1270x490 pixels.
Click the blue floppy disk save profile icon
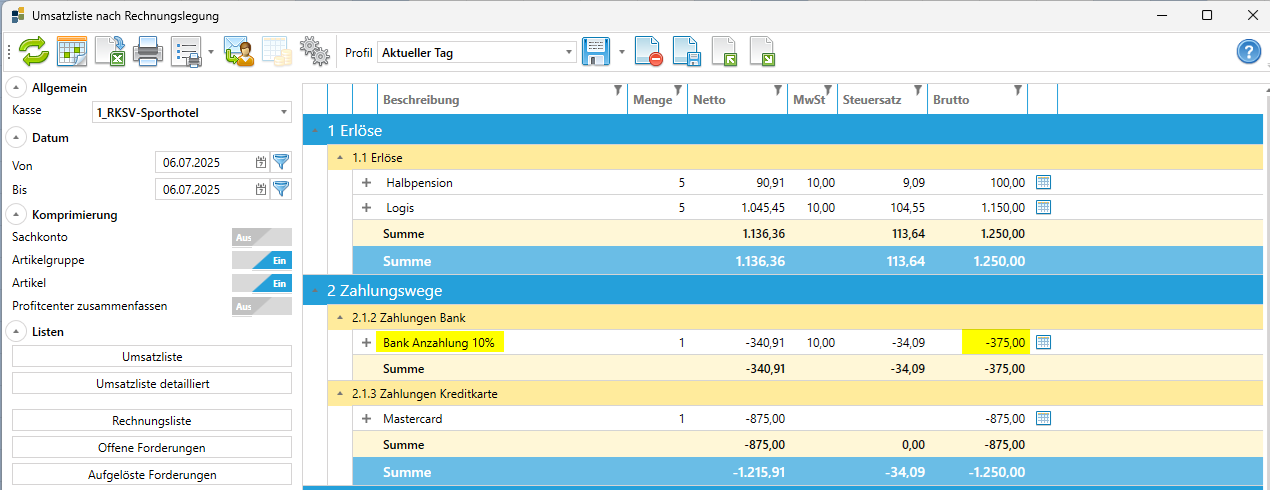tap(597, 52)
